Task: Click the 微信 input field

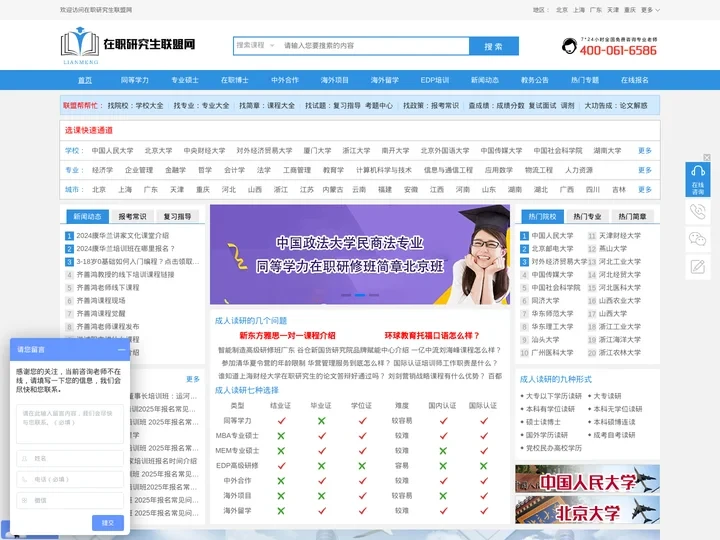Action: [x=70, y=500]
